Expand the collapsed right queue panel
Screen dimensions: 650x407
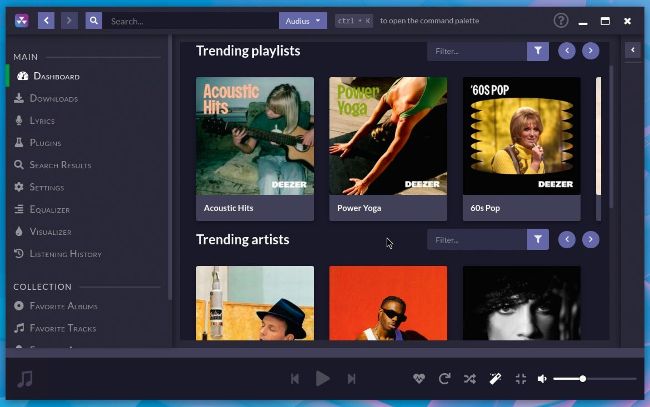[633, 50]
